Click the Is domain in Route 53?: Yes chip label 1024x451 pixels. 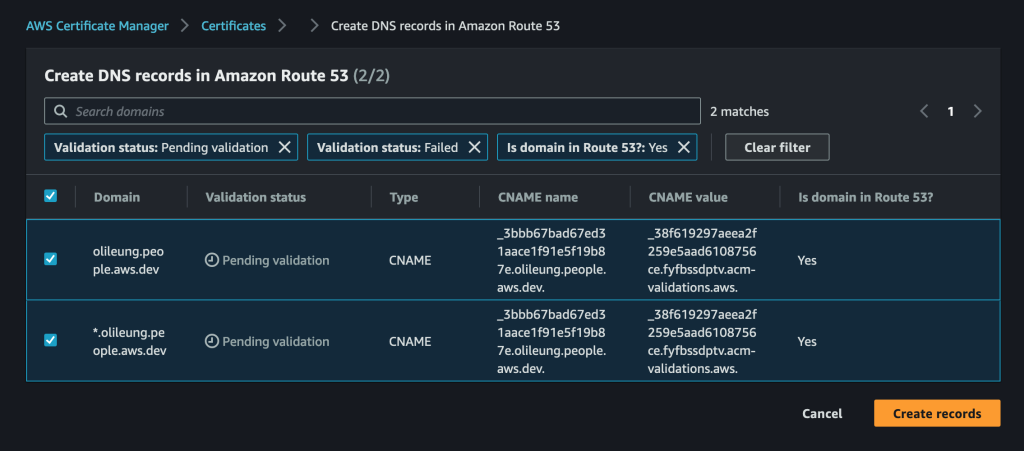[587, 148]
